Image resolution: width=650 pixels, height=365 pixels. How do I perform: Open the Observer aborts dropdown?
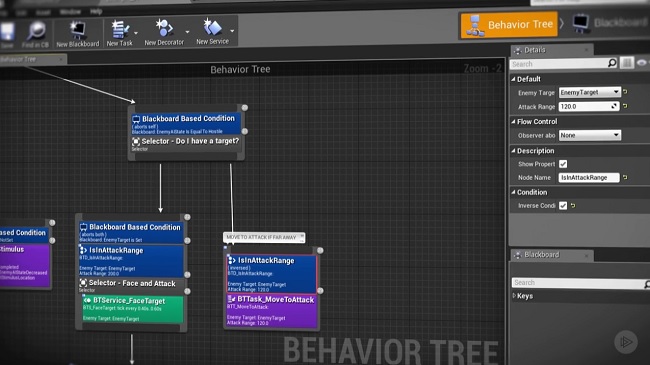pyautogui.click(x=589, y=135)
